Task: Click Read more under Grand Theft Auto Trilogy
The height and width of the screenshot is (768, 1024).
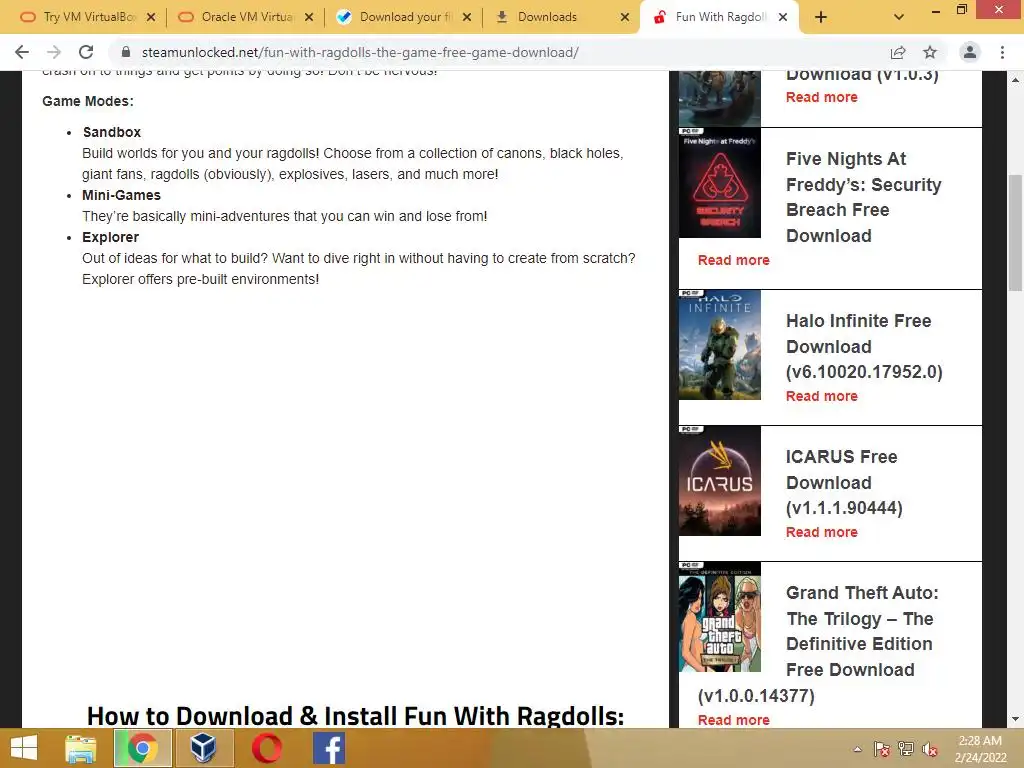Action: click(733, 720)
